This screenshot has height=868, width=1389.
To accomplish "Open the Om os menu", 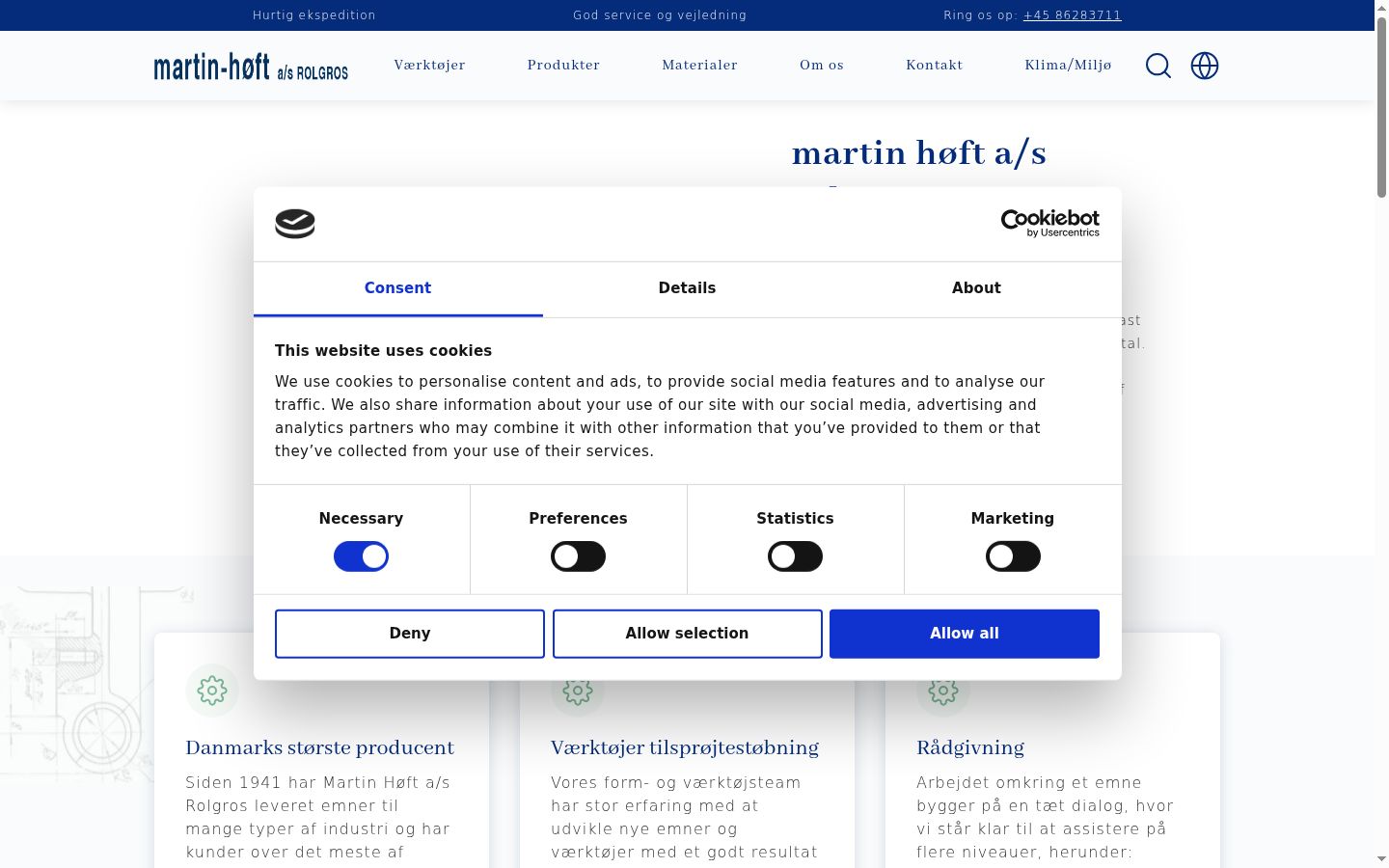I will pos(822,66).
